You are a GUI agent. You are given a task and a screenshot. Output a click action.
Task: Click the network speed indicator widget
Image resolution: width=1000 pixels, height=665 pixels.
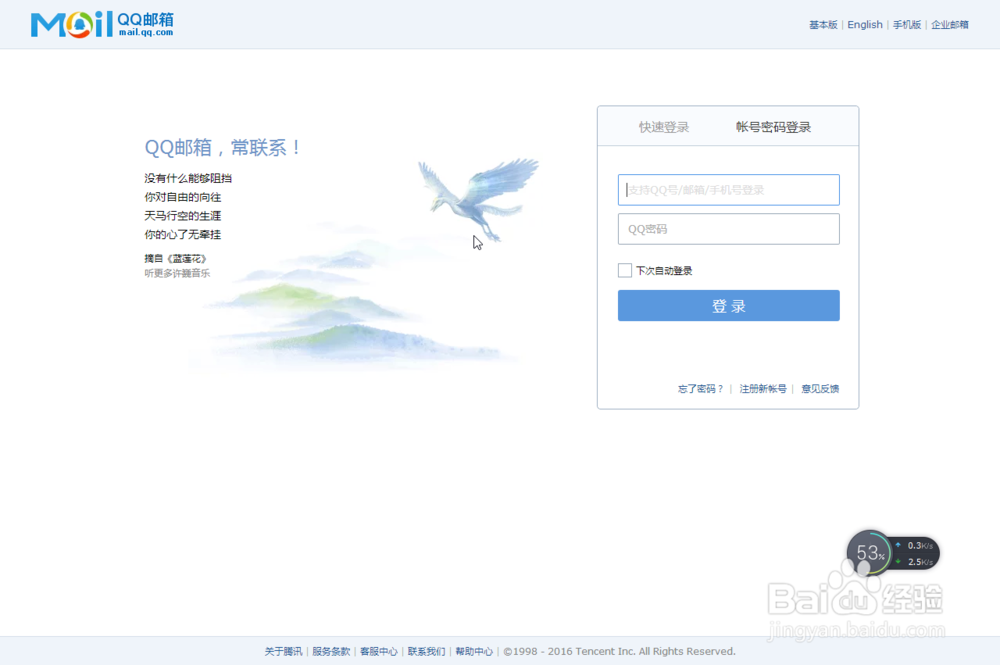coord(915,553)
